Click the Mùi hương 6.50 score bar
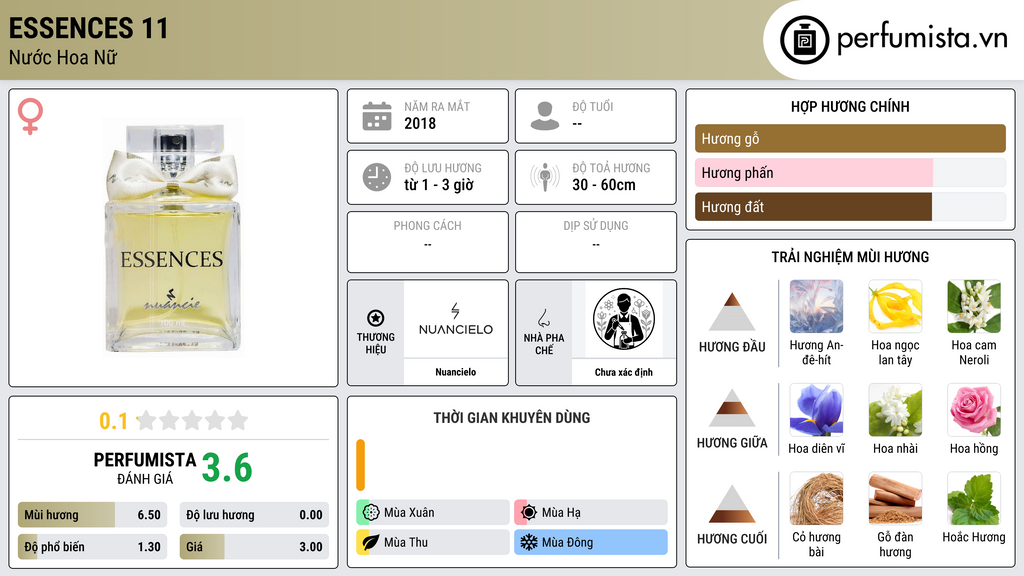 pos(92,515)
